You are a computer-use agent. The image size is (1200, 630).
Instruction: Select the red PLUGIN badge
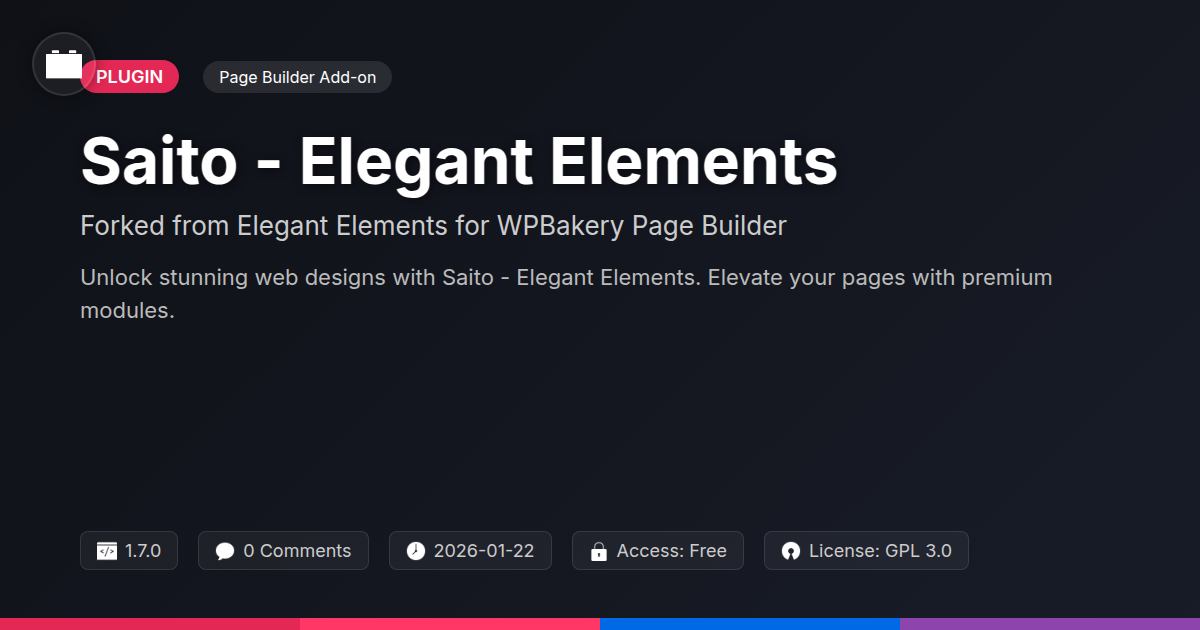point(130,77)
